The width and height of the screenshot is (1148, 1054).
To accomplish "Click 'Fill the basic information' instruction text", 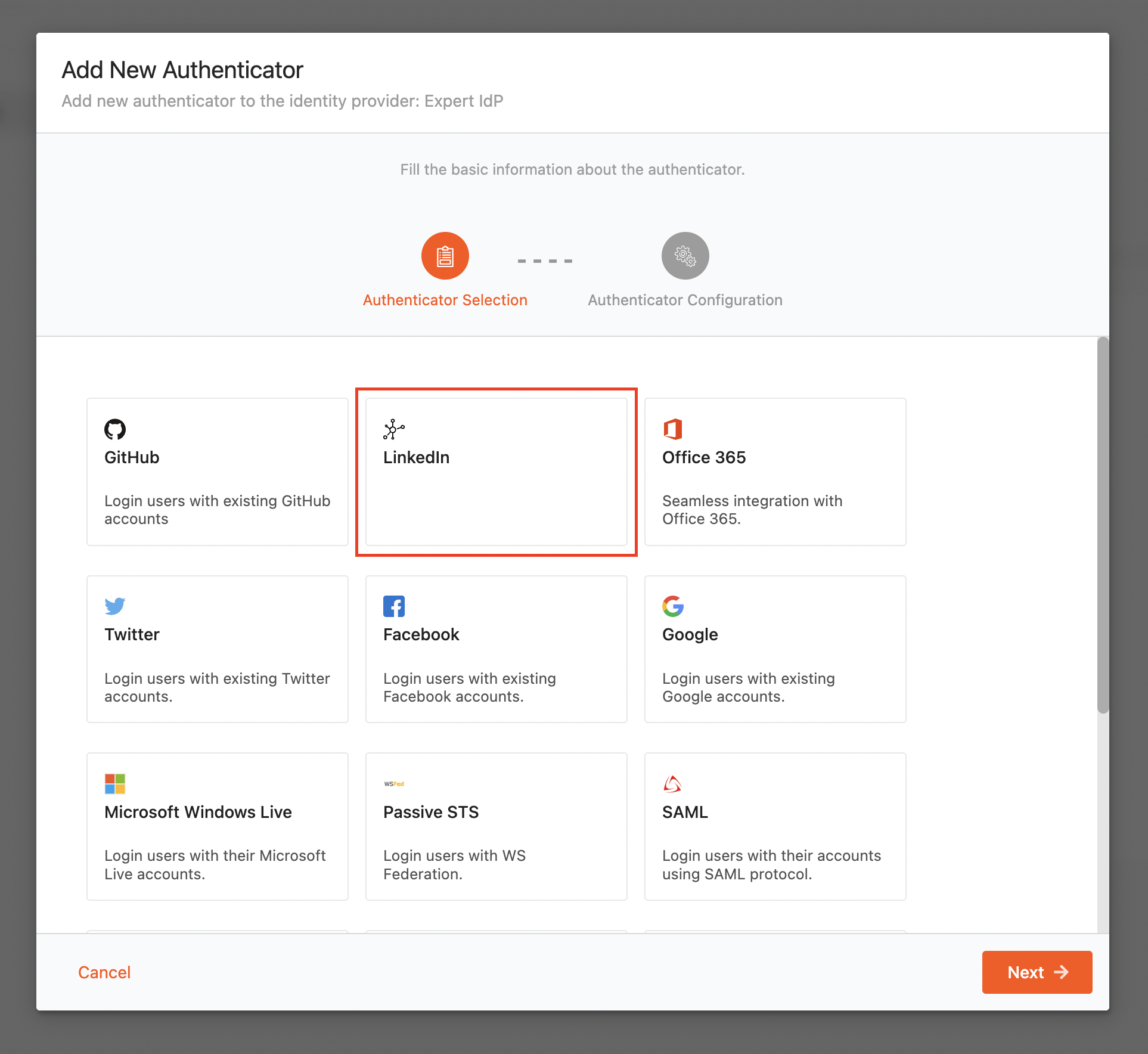I will click(573, 169).
